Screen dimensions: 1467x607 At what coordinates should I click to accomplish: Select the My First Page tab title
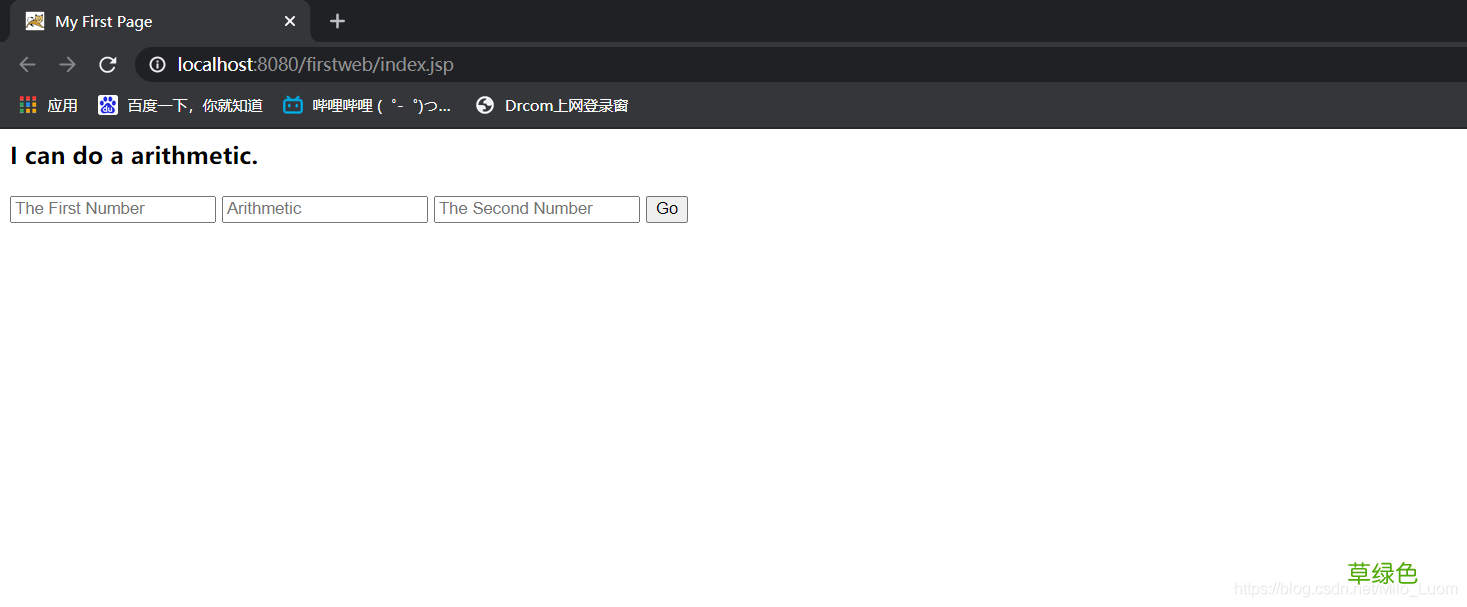coord(104,21)
